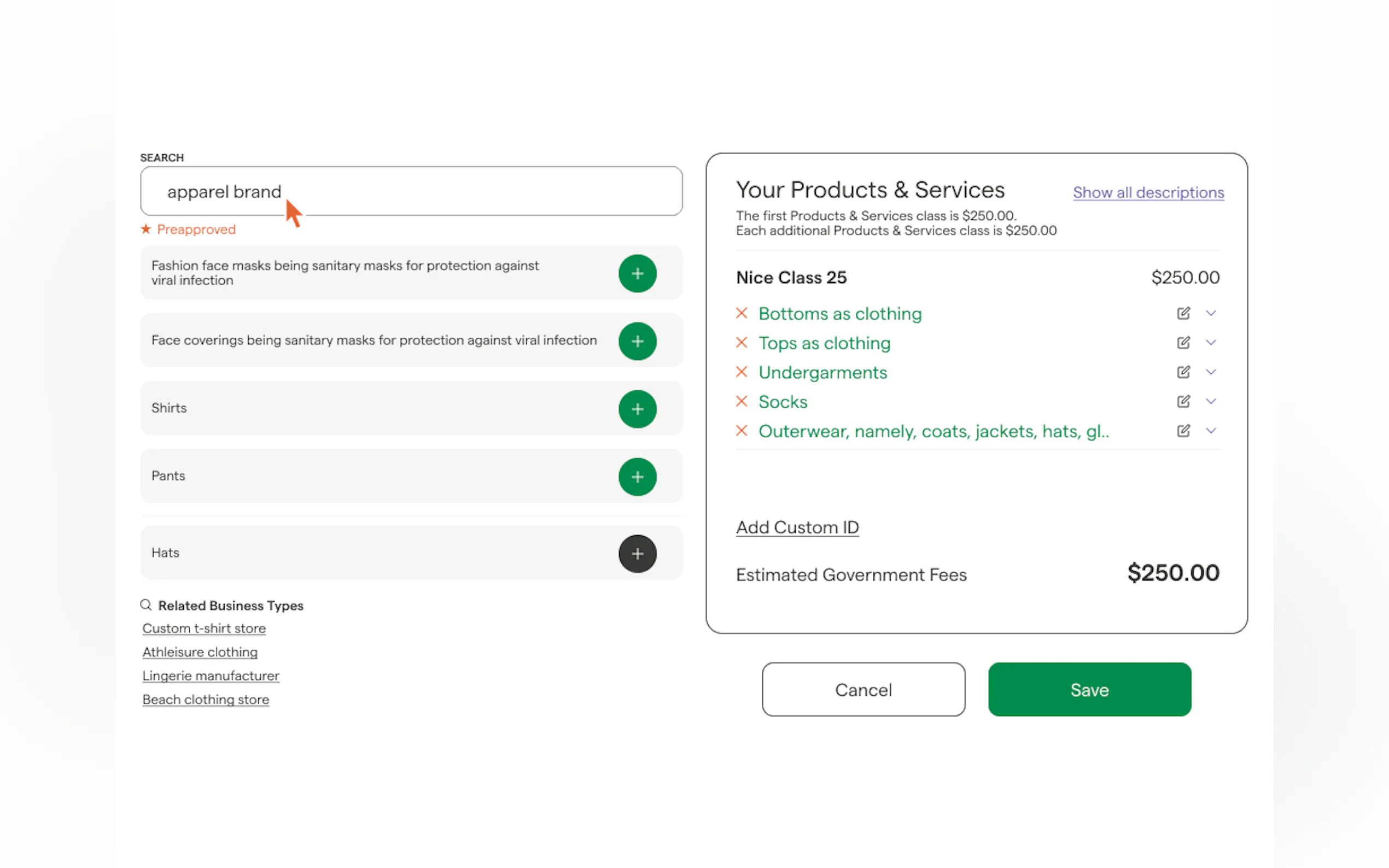This screenshot has height=868, width=1389.
Task: Remove the Outerwear item with X
Action: coord(742,431)
